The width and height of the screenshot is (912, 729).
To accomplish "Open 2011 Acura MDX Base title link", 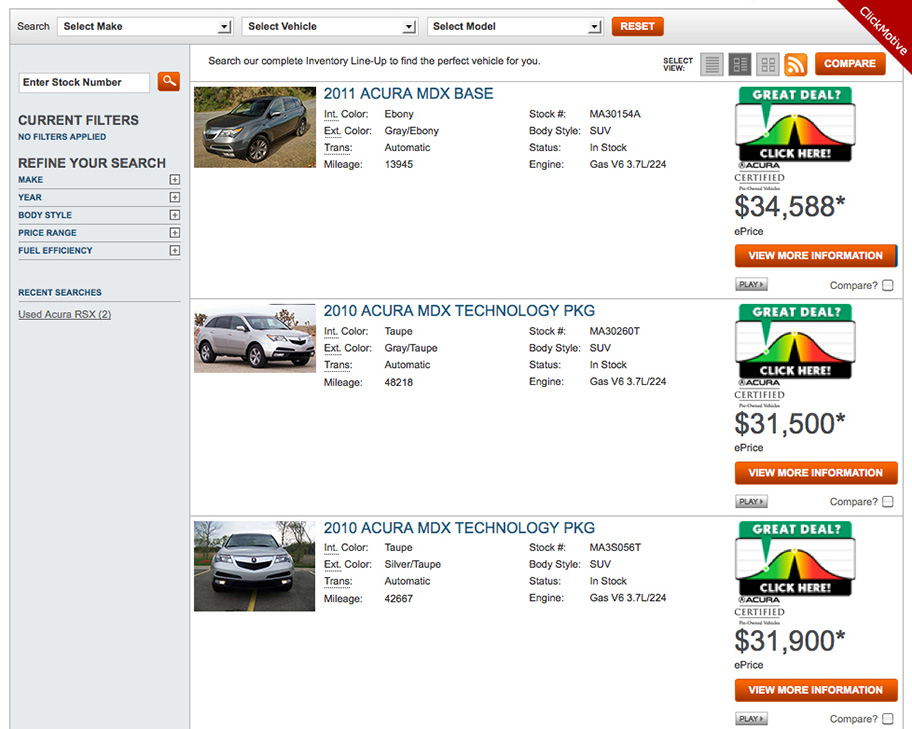I will pyautogui.click(x=408, y=94).
